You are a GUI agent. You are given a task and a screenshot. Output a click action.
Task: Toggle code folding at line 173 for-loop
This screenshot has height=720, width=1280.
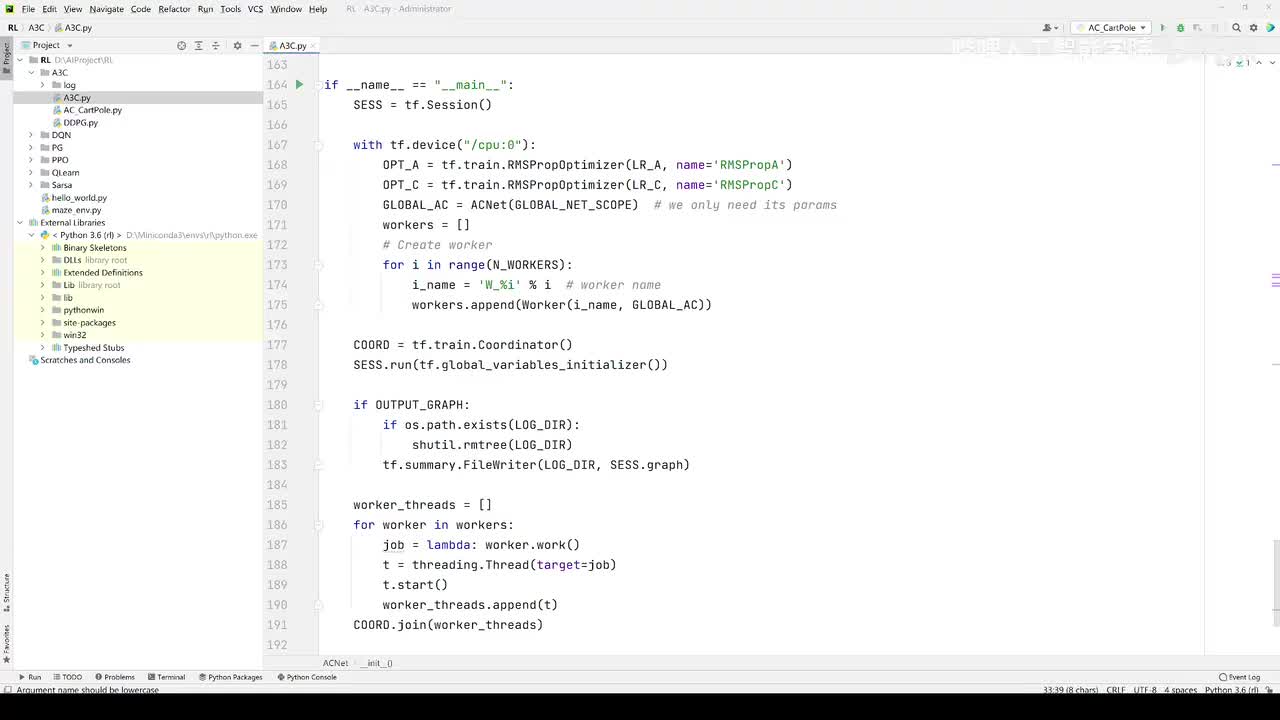pos(319,265)
